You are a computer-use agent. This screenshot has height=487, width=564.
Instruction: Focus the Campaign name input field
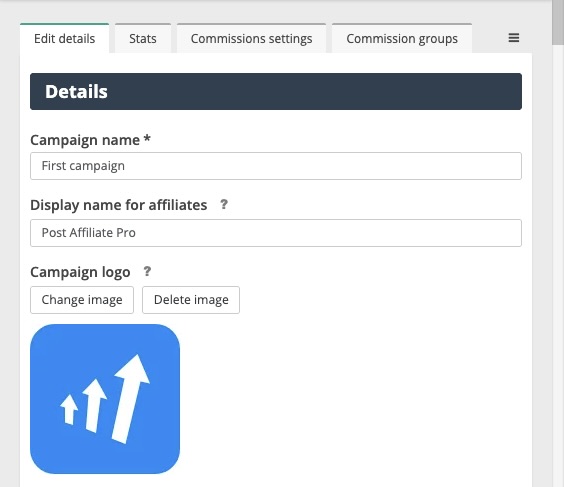(276, 166)
